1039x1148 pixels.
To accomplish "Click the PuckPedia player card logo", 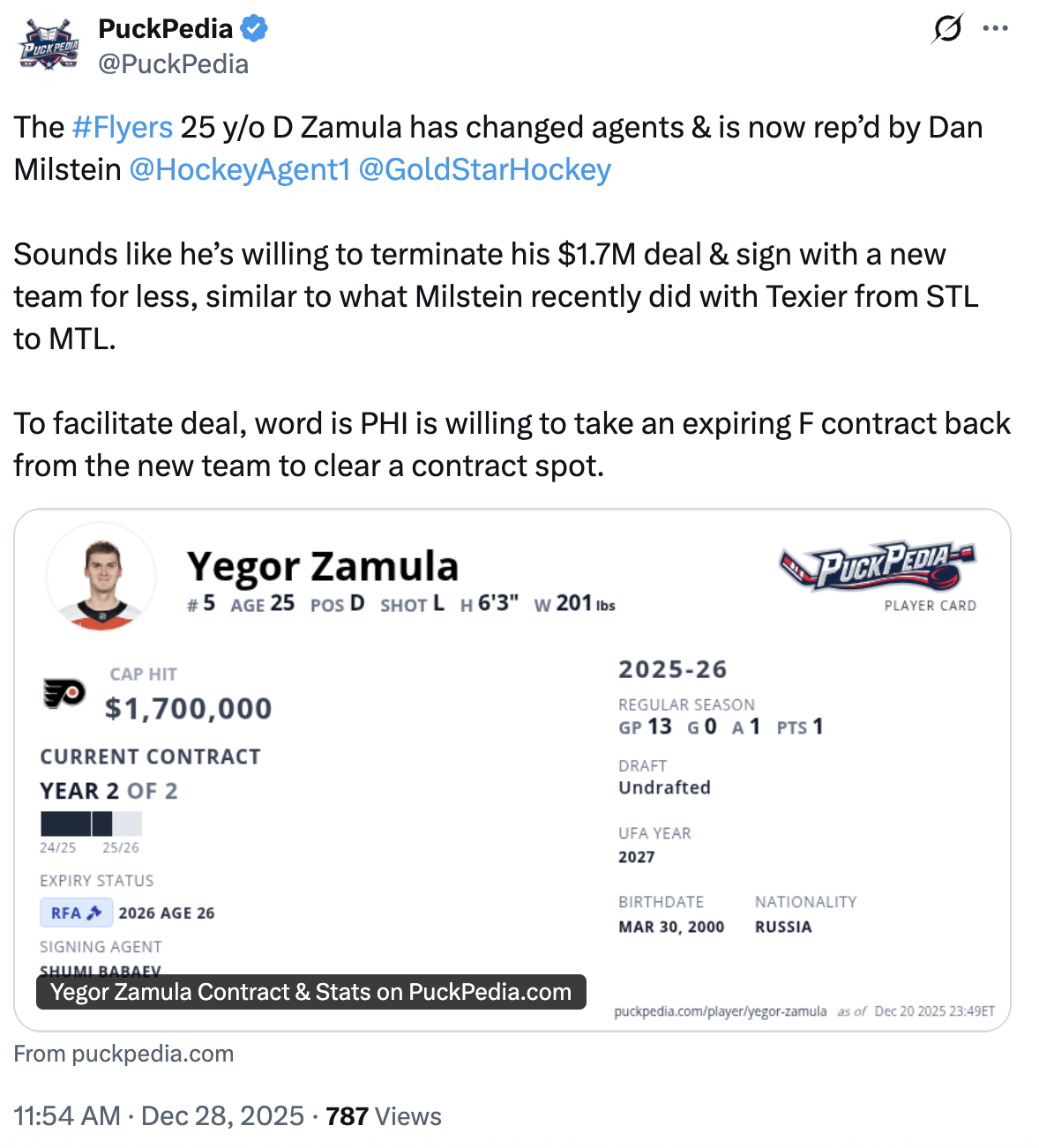I will 878,567.
